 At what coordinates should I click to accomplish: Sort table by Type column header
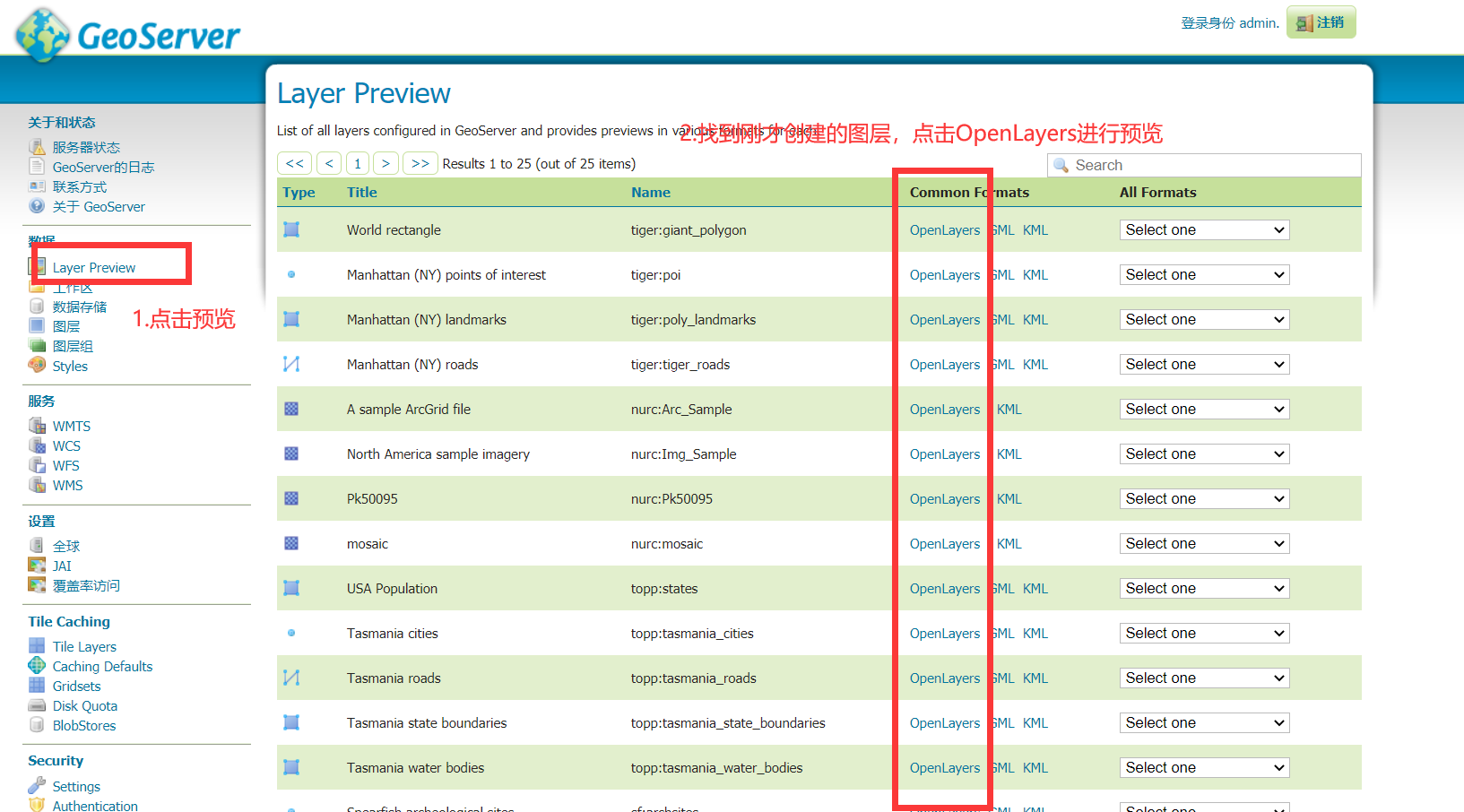(299, 192)
